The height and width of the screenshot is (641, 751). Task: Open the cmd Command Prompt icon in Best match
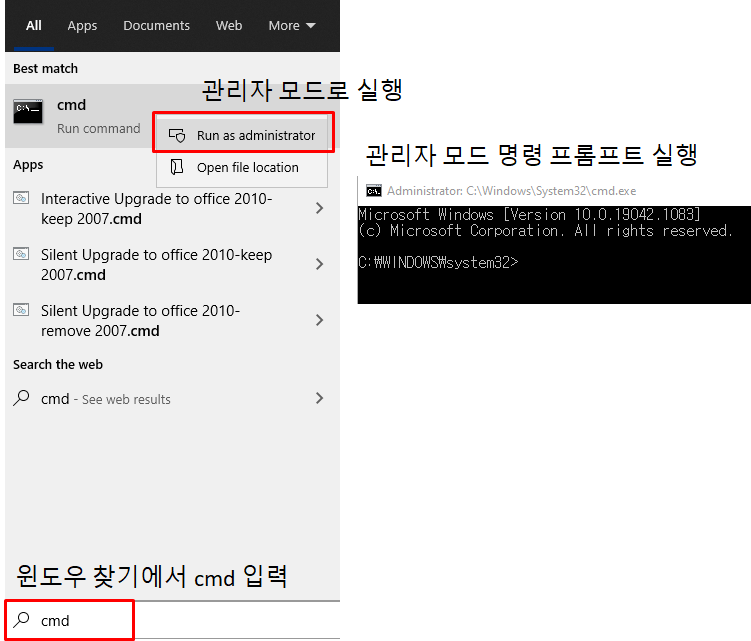(x=28, y=112)
